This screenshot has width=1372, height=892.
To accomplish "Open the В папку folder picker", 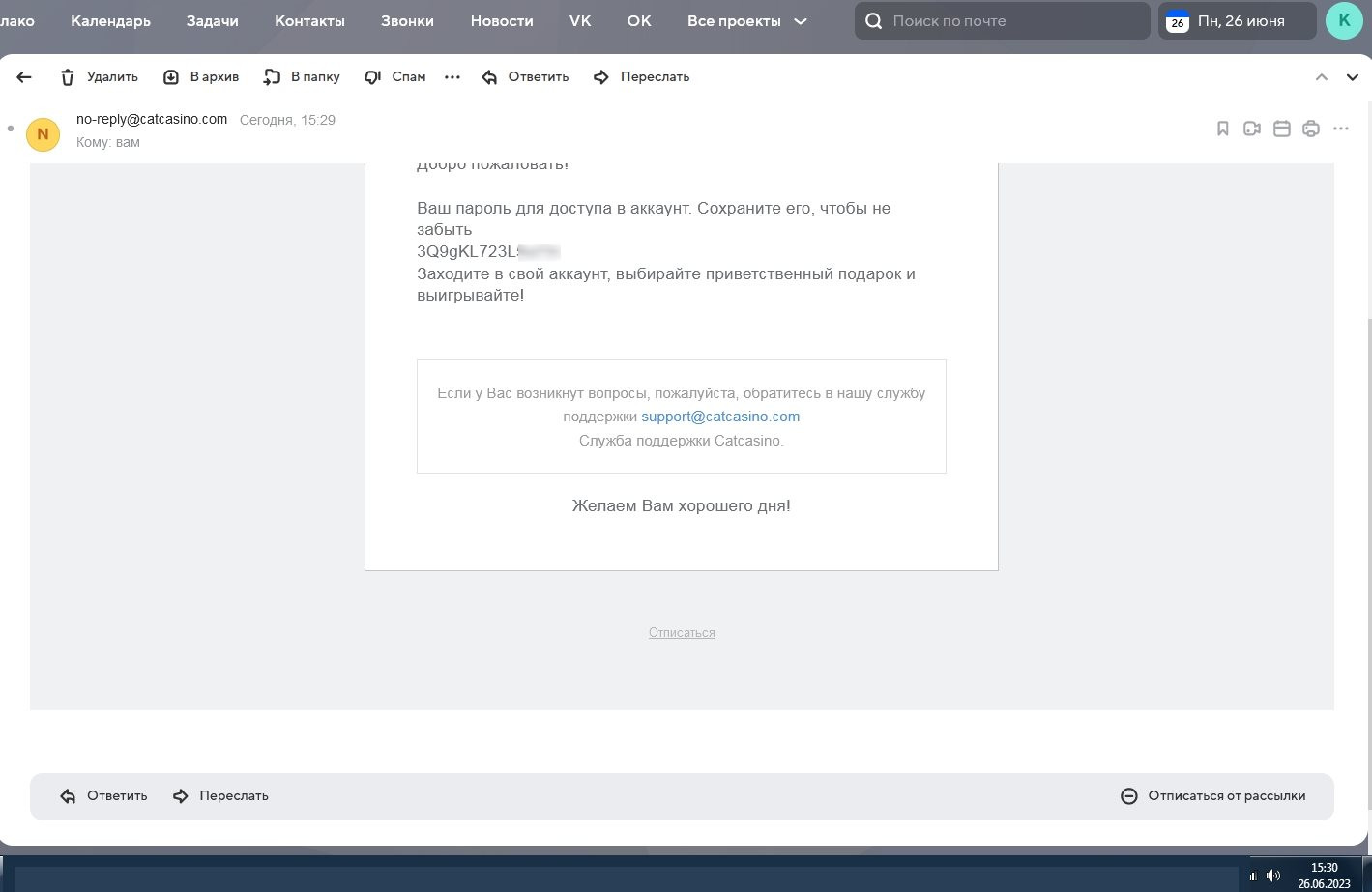I will [302, 77].
